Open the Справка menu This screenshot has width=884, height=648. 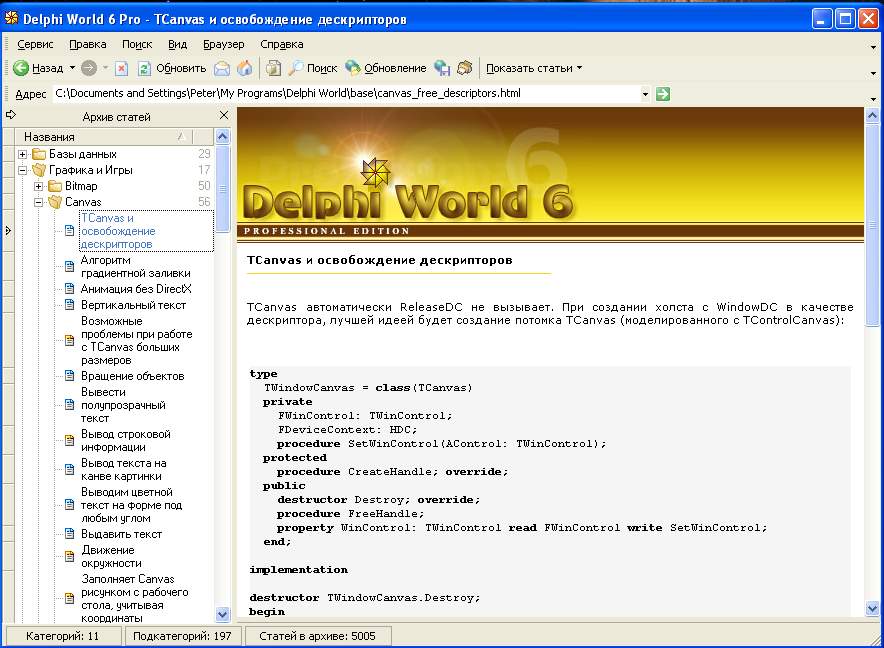281,44
